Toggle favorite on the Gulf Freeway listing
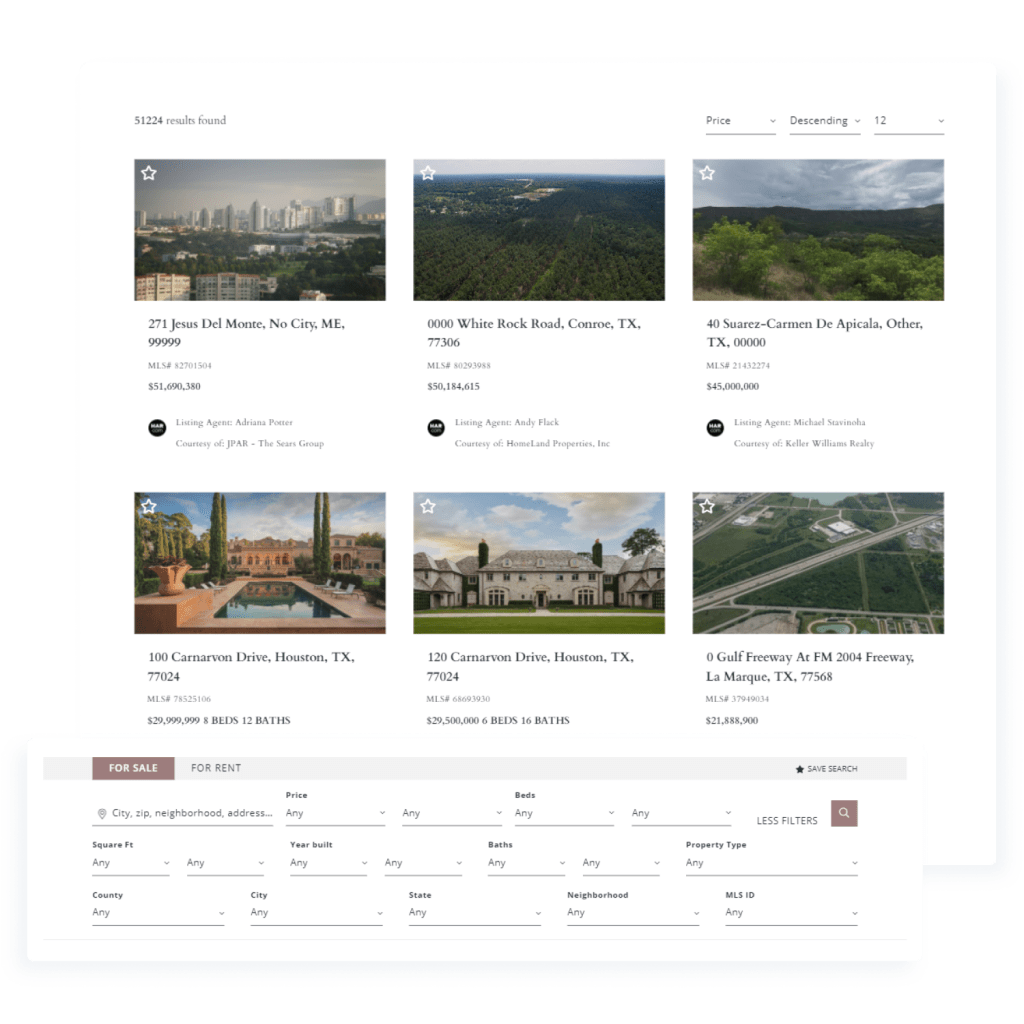The width and height of the screenshot is (1024, 1024). (x=706, y=507)
